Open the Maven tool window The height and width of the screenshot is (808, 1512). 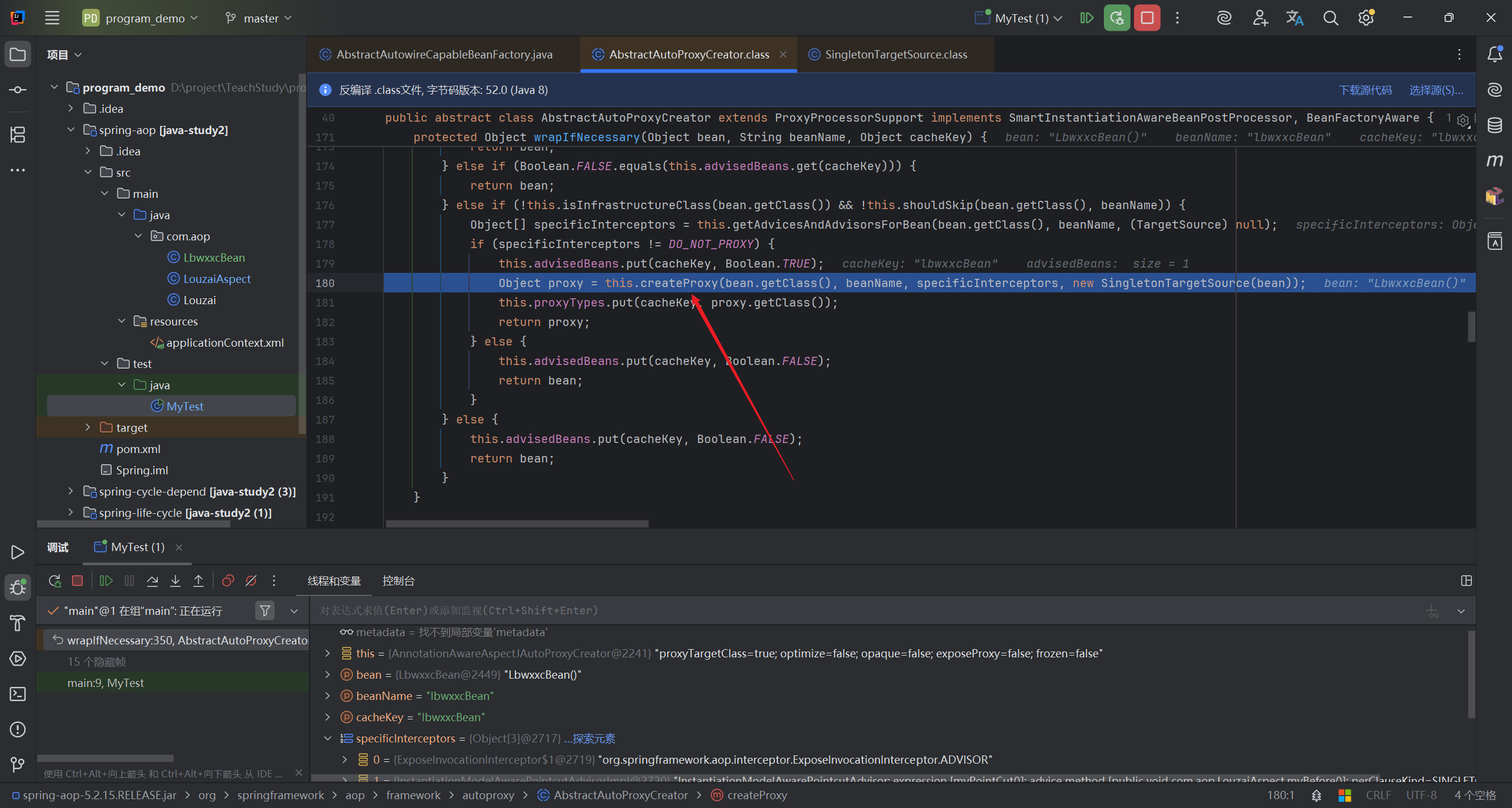point(1494,161)
